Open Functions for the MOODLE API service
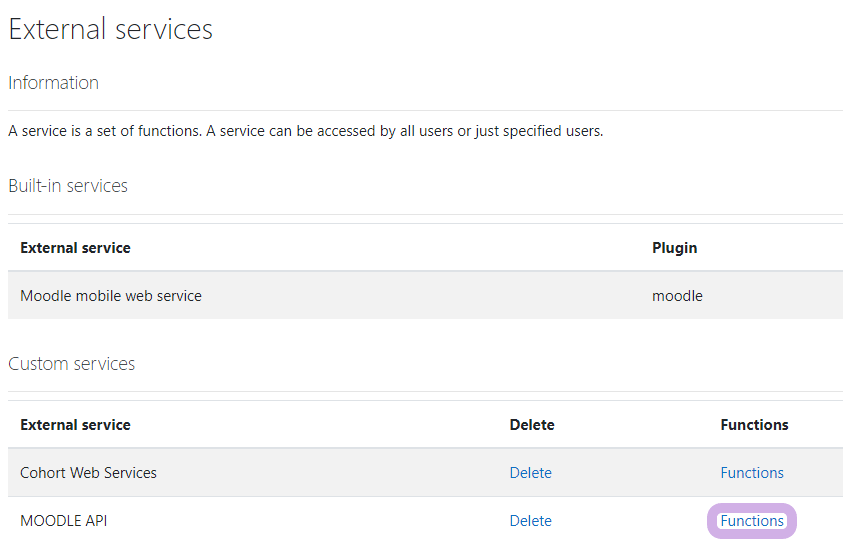This screenshot has height=543, width=843. tap(752, 521)
